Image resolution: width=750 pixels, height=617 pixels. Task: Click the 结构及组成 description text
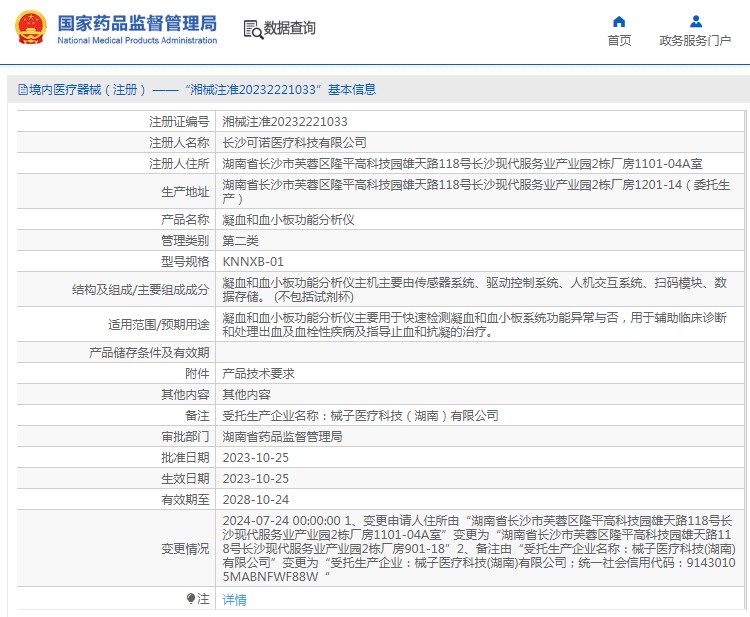point(474,289)
